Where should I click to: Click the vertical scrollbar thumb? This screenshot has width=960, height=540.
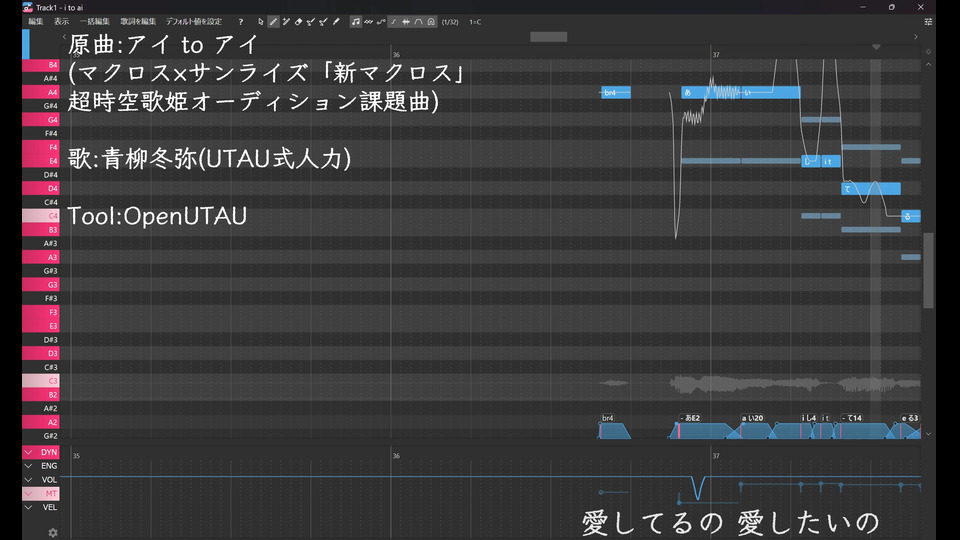coord(928,270)
